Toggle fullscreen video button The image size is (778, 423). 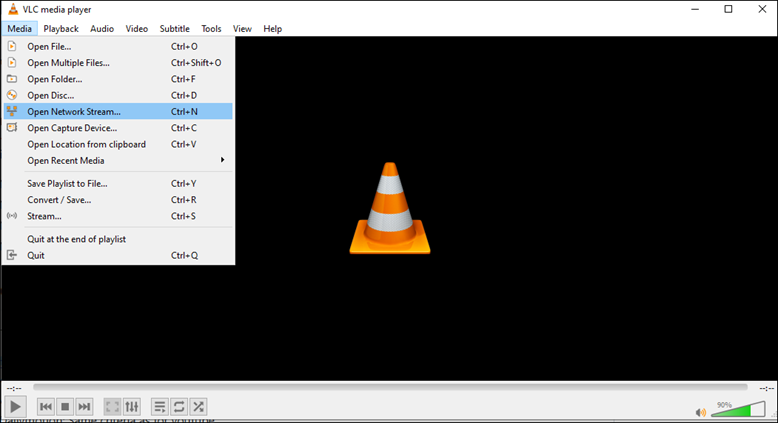[113, 407]
